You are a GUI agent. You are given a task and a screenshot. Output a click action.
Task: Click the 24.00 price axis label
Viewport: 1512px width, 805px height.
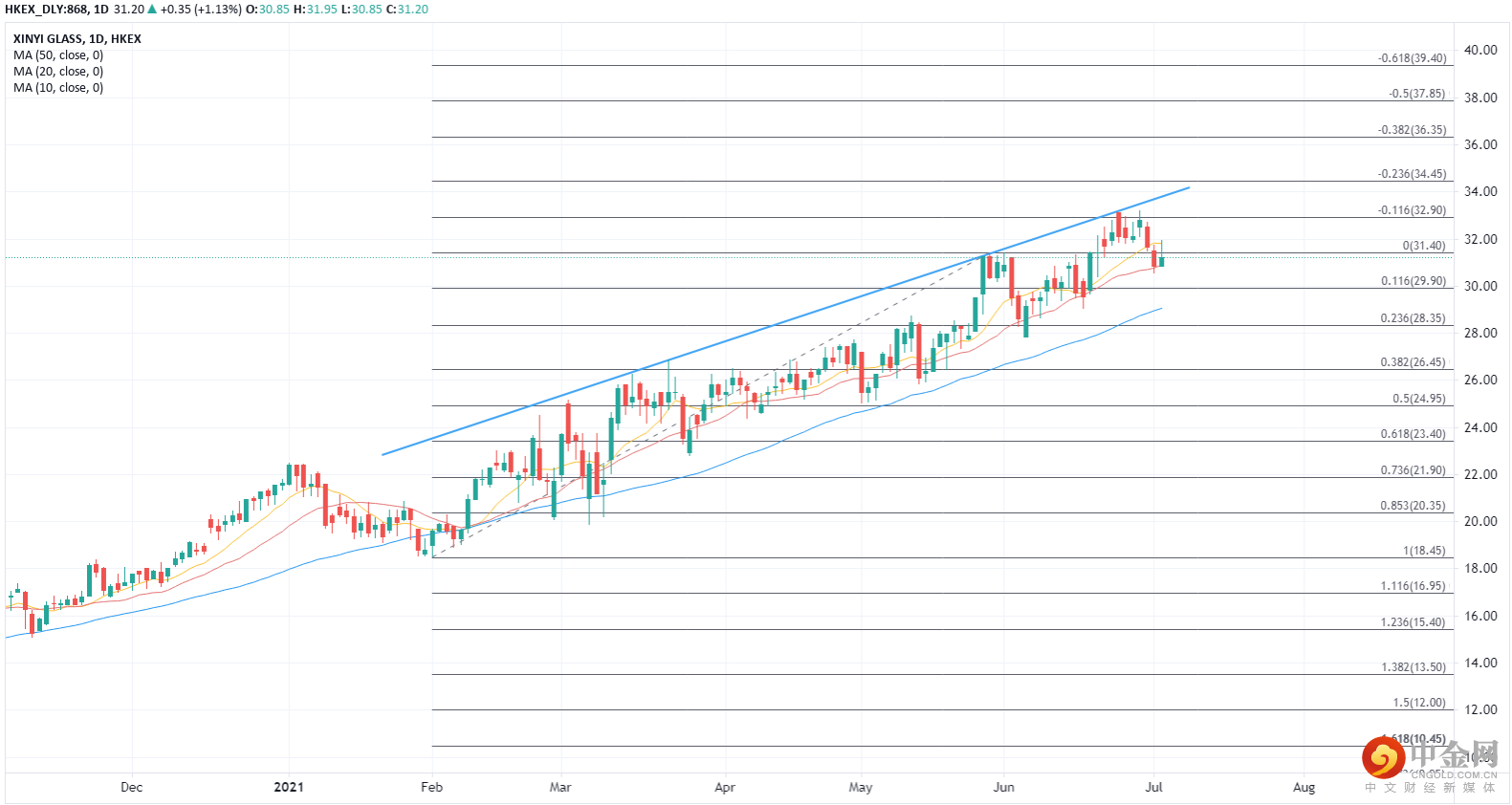1480,427
